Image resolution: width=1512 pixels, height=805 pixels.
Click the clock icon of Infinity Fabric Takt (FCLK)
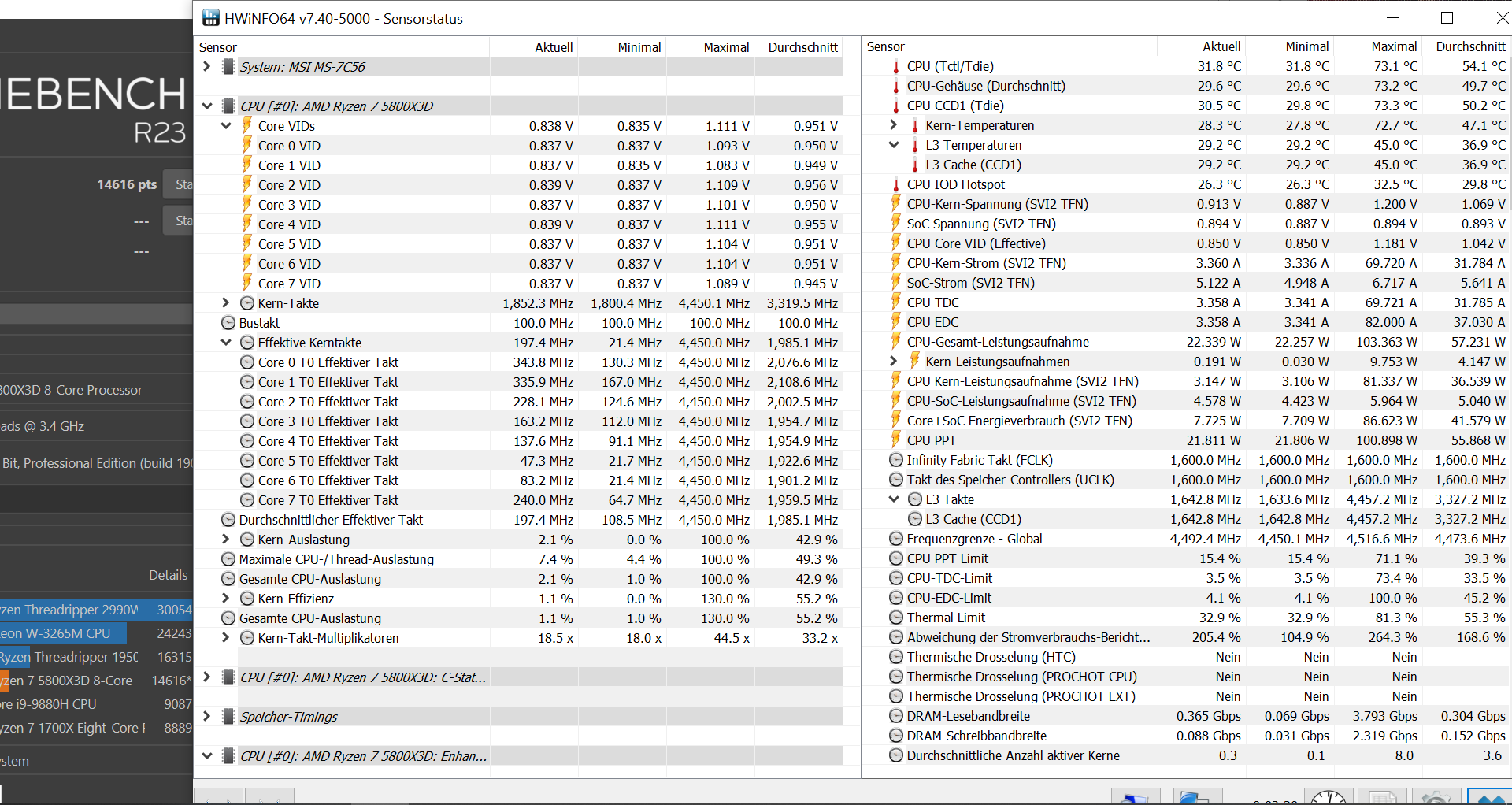[896, 460]
